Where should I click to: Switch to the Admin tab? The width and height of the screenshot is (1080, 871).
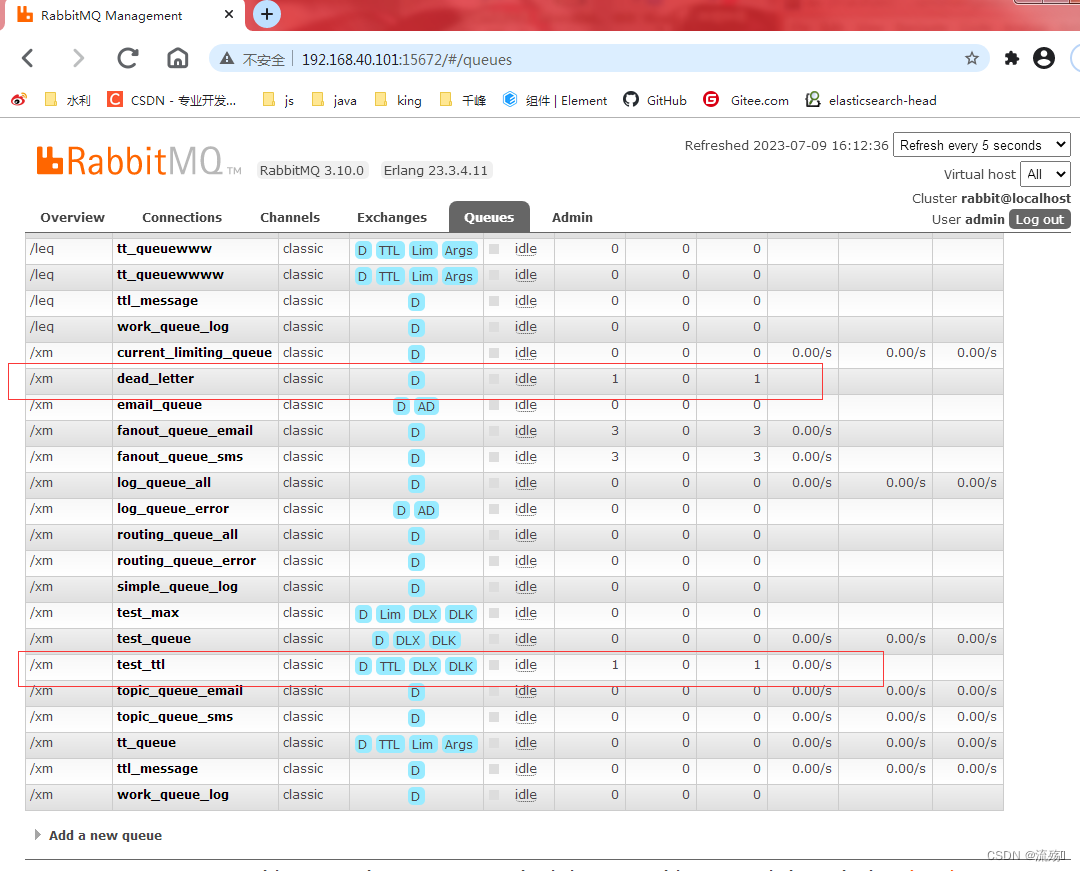click(x=571, y=217)
